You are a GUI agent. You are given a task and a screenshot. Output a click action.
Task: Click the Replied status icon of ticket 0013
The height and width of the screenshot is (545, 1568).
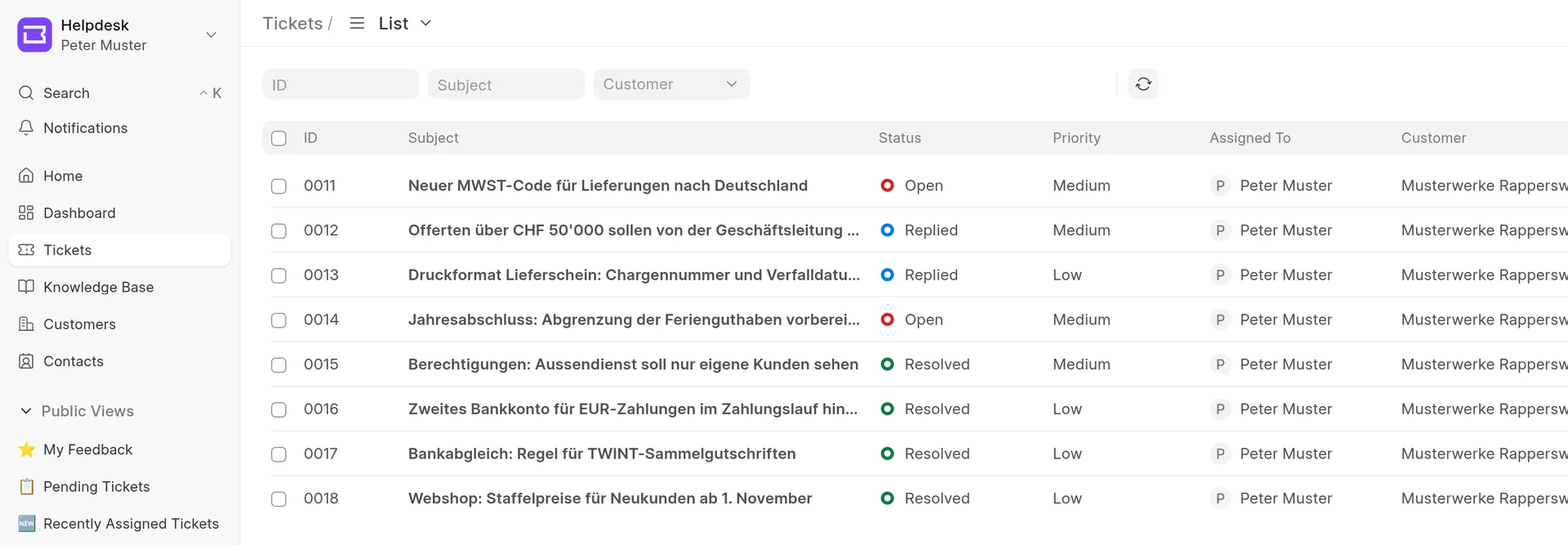[887, 275]
